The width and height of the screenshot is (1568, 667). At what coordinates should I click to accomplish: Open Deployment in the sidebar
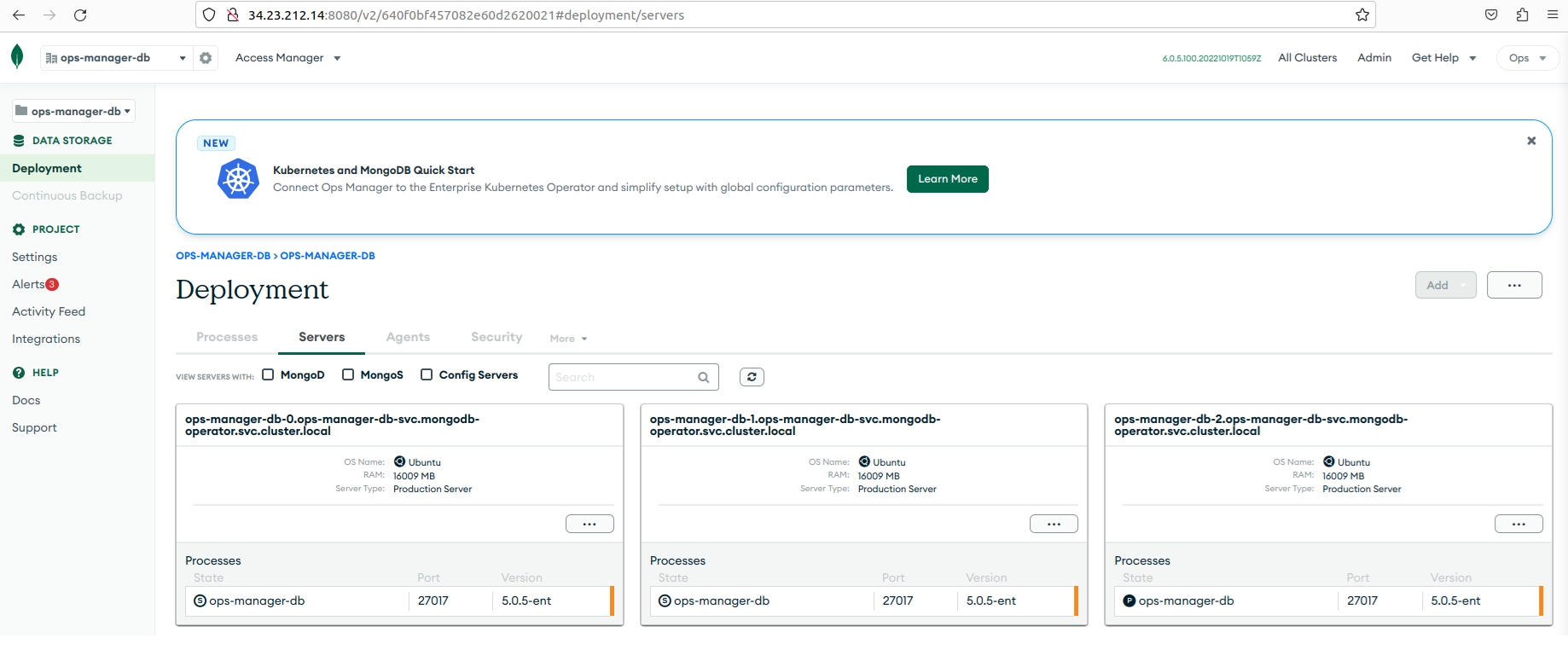pyautogui.click(x=77, y=168)
